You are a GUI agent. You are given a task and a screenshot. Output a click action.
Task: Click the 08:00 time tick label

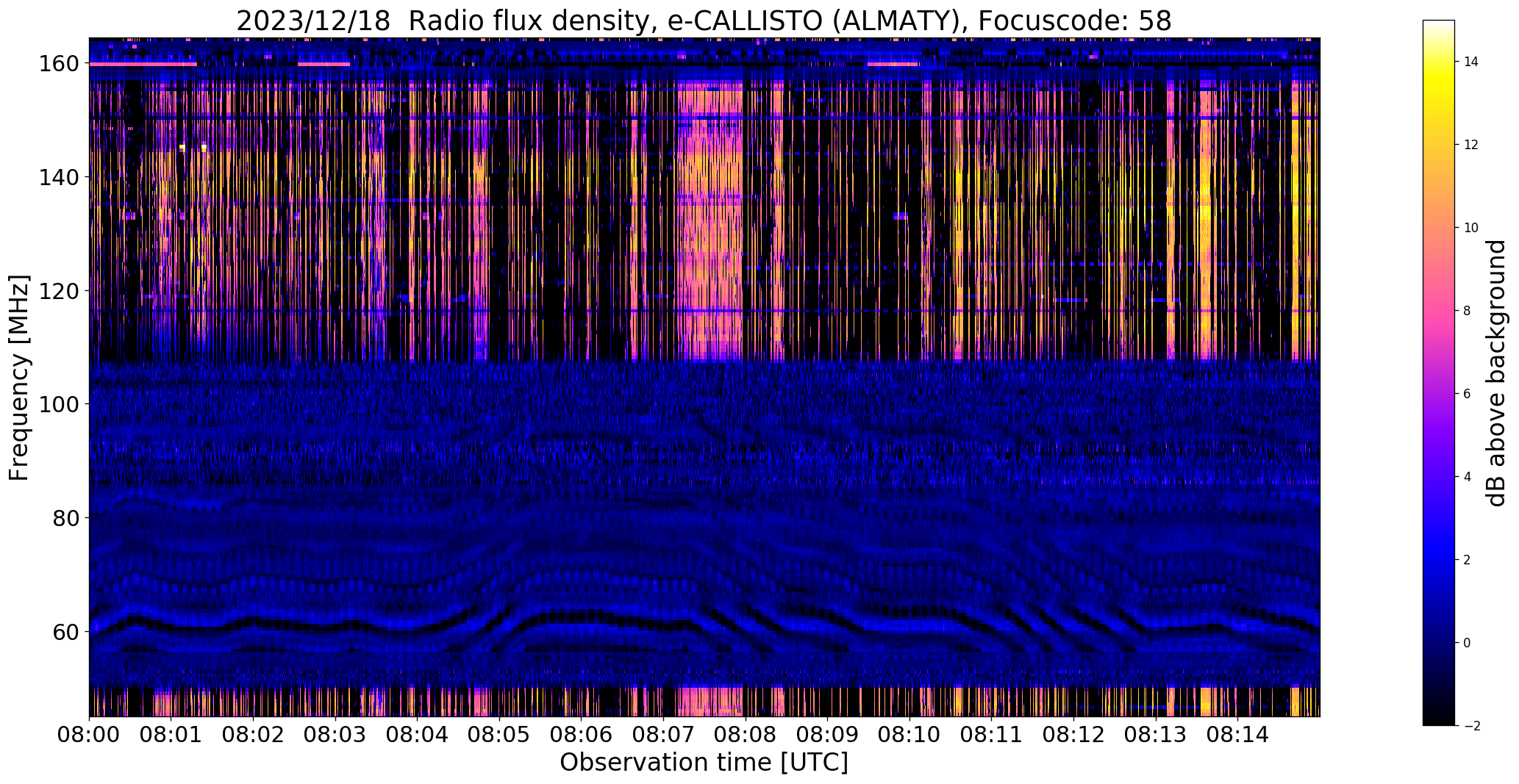pyautogui.click(x=89, y=734)
